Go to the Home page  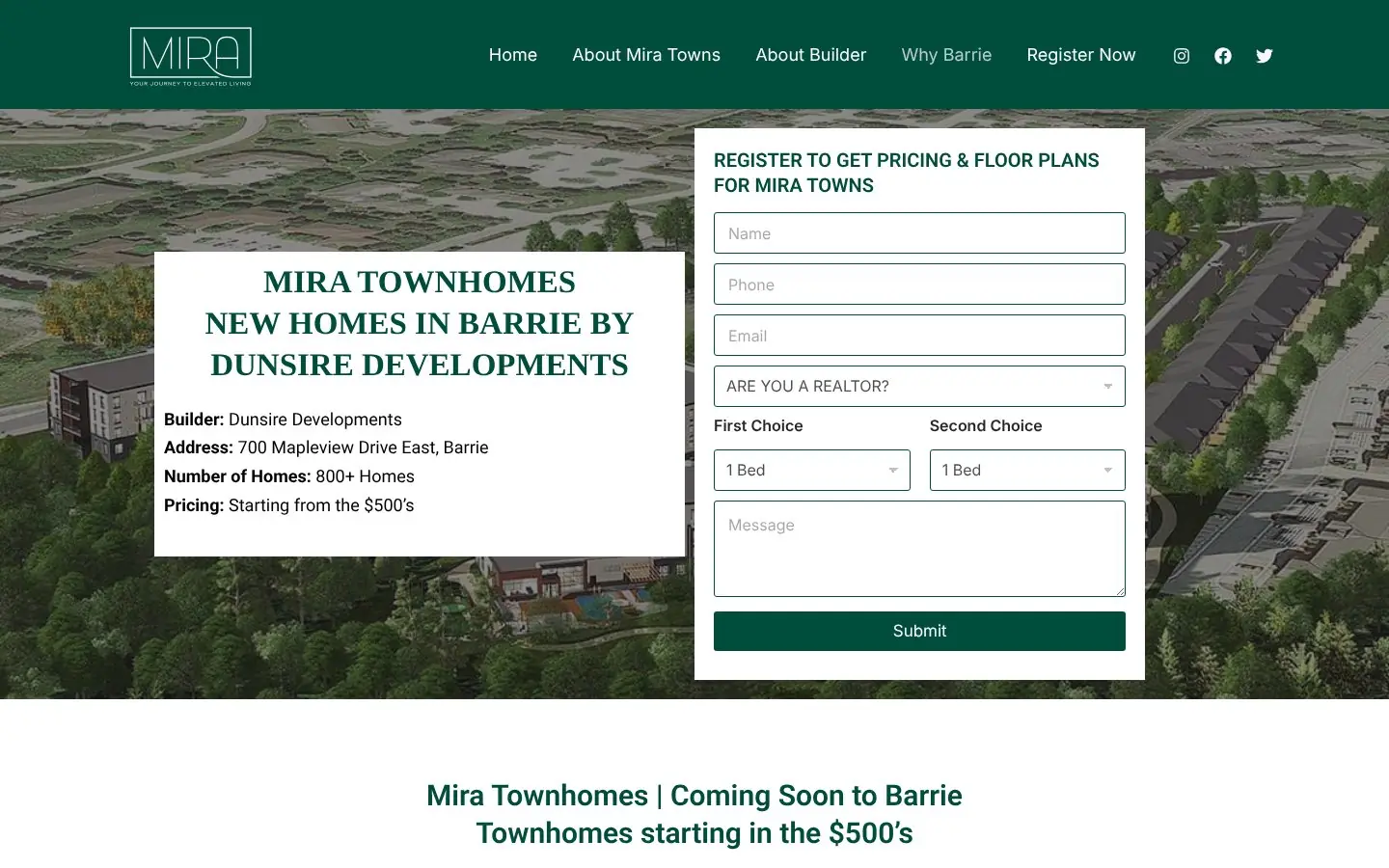tap(513, 55)
